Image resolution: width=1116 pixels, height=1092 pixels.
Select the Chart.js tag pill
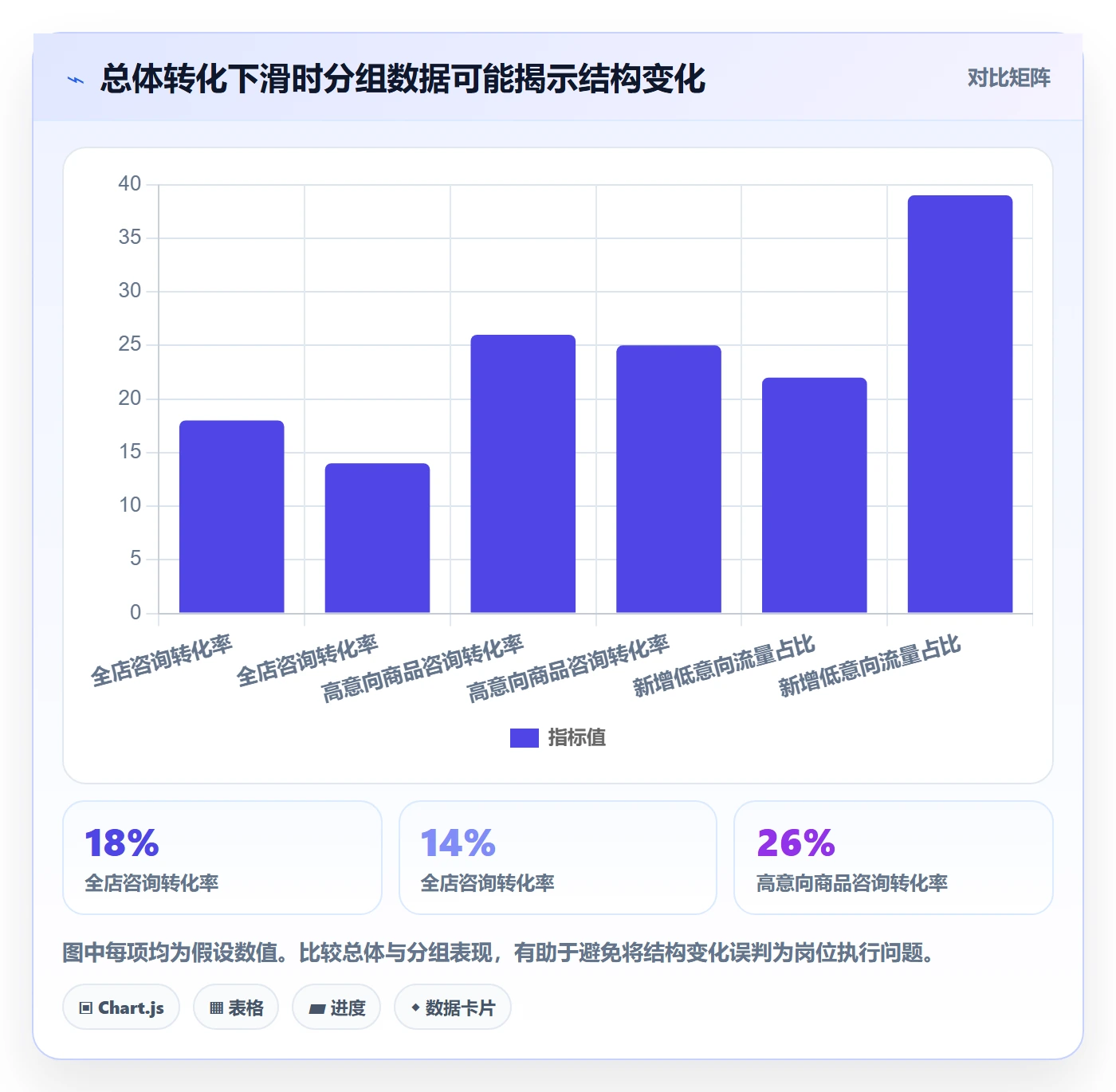[121, 1008]
